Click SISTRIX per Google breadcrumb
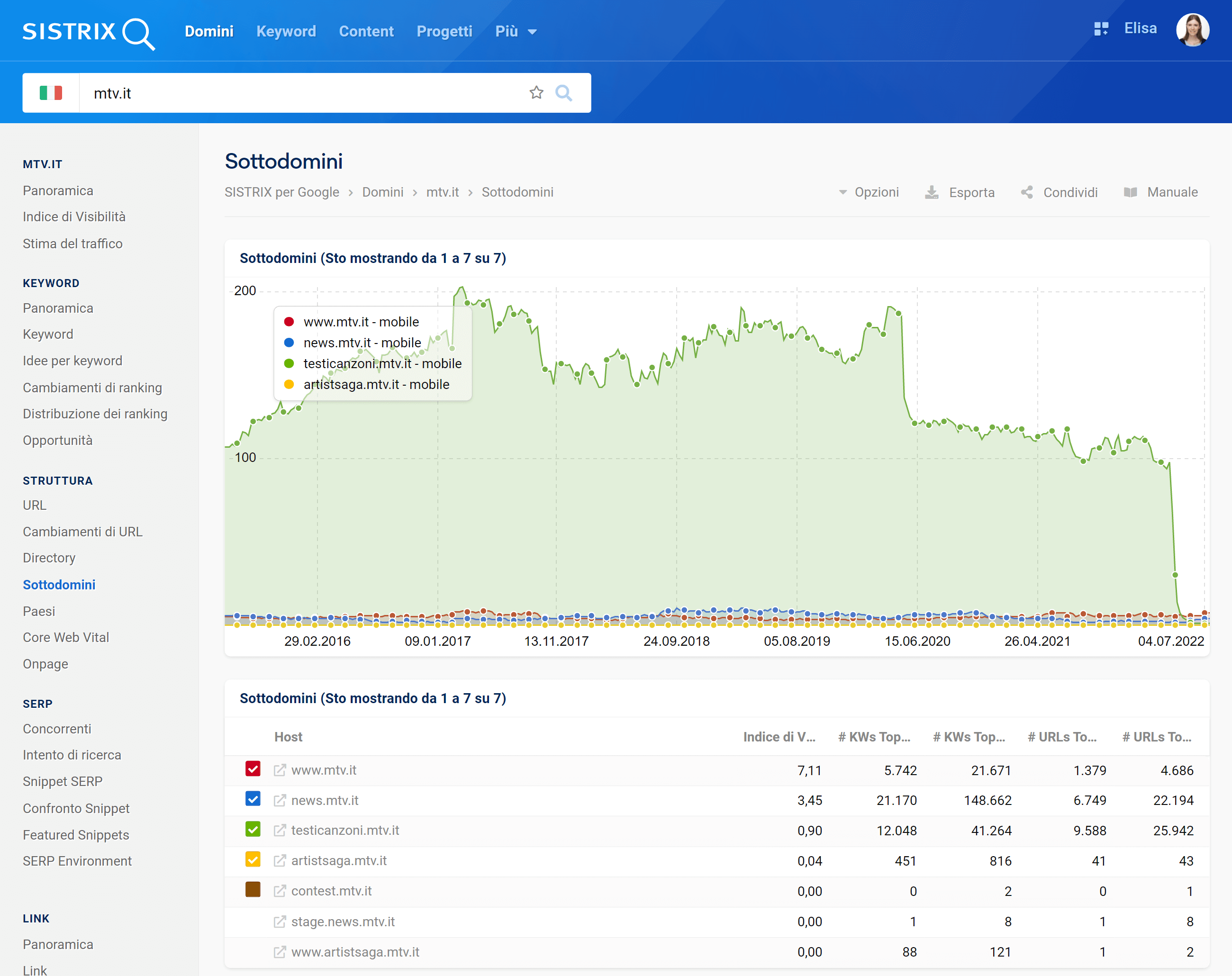Viewport: 1232px width, 976px height. pos(282,192)
